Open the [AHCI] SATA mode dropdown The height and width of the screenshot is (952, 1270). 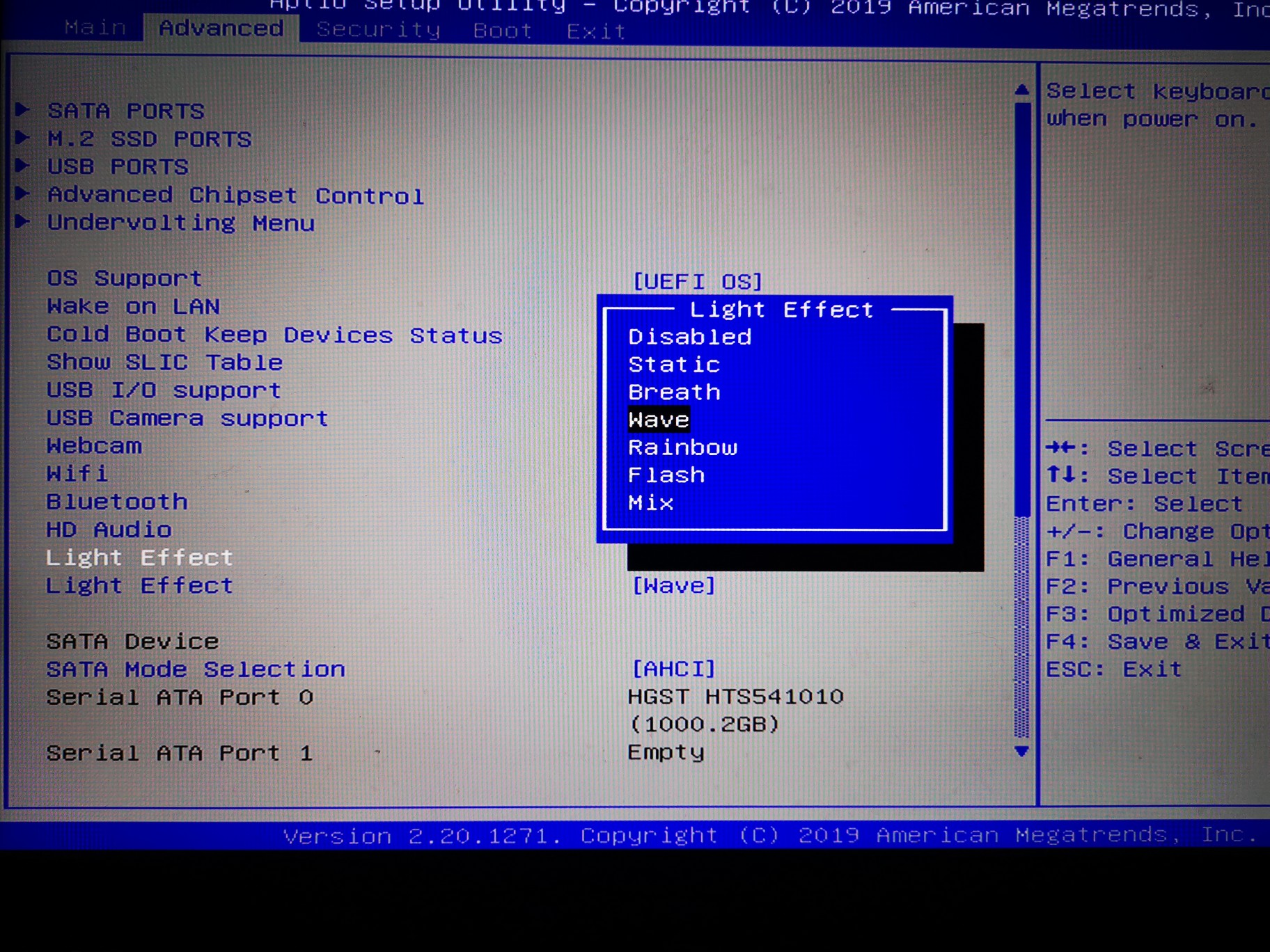click(x=673, y=669)
